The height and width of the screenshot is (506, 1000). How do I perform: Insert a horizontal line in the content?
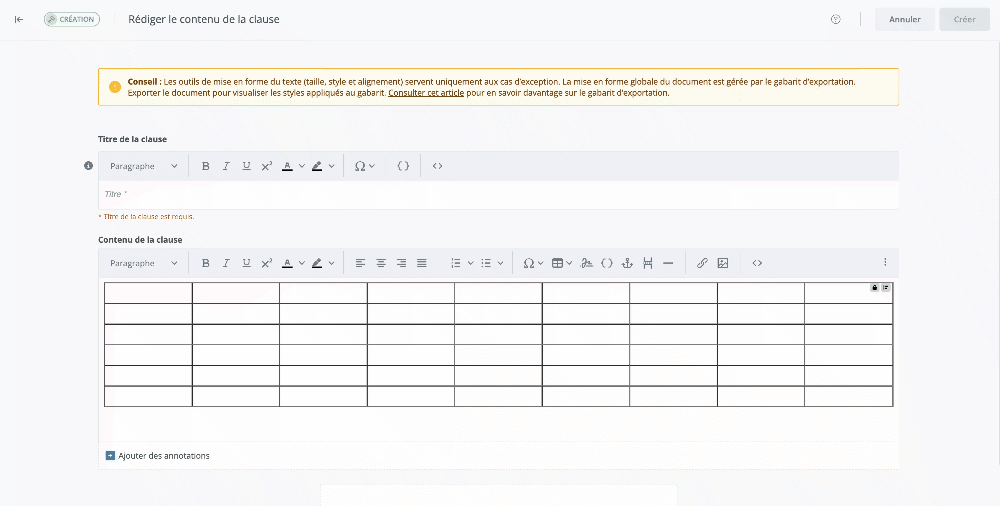(x=668, y=263)
